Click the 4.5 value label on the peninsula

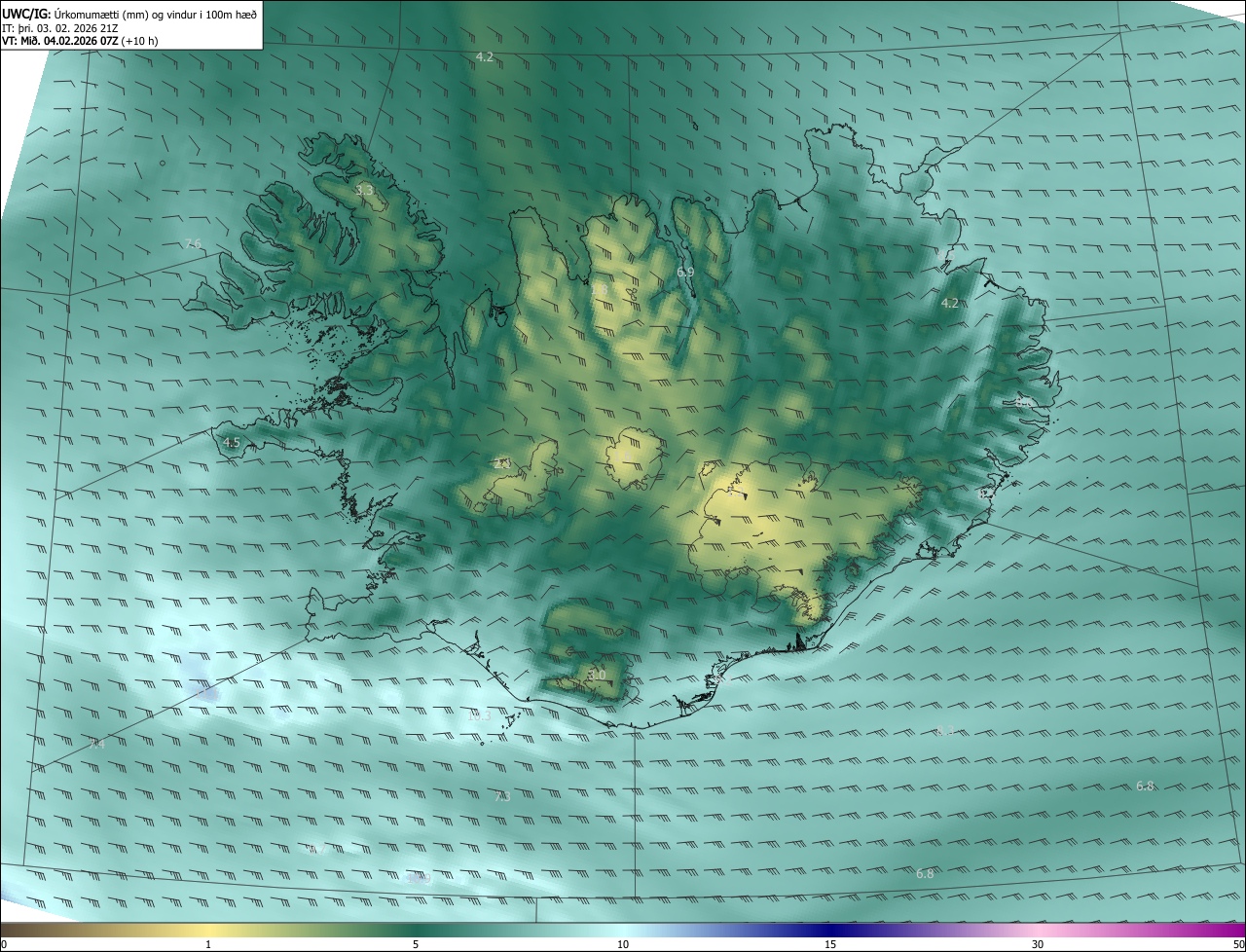click(232, 442)
